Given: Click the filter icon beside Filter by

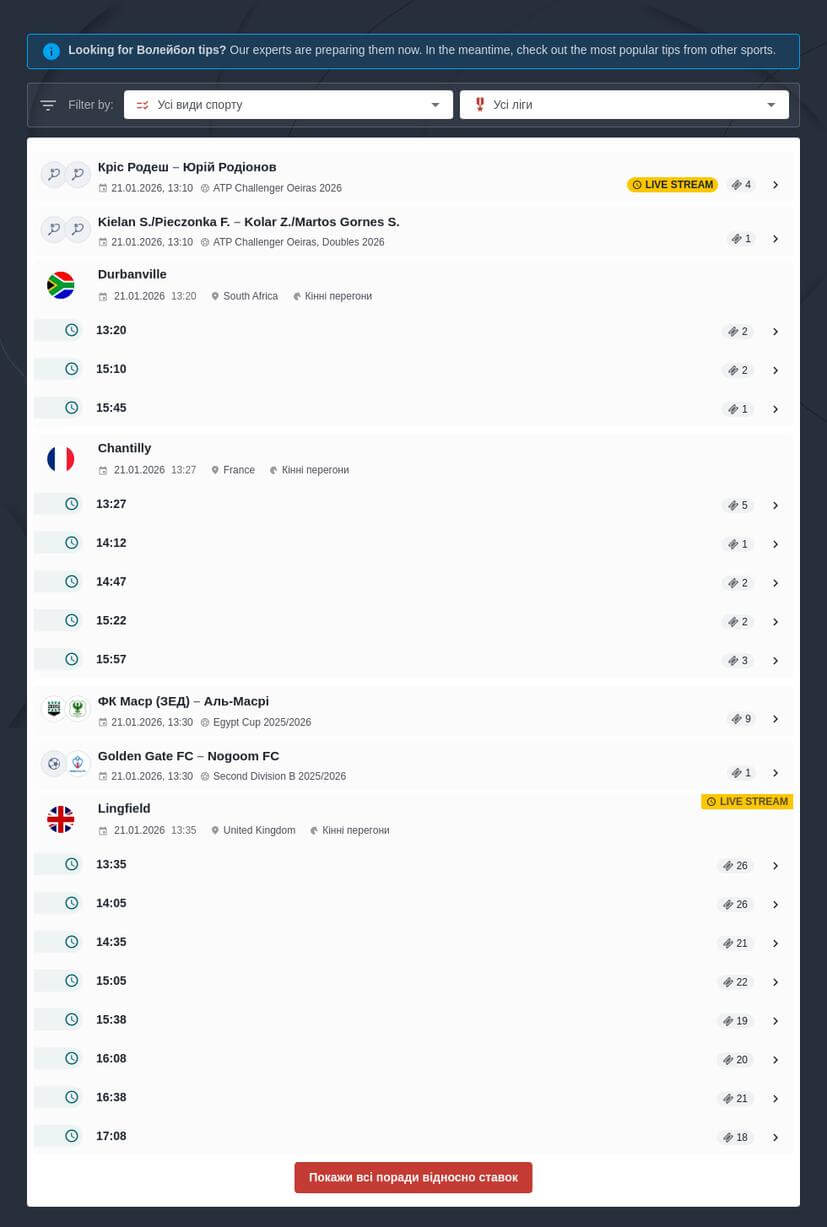Looking at the screenshot, I should click(48, 105).
